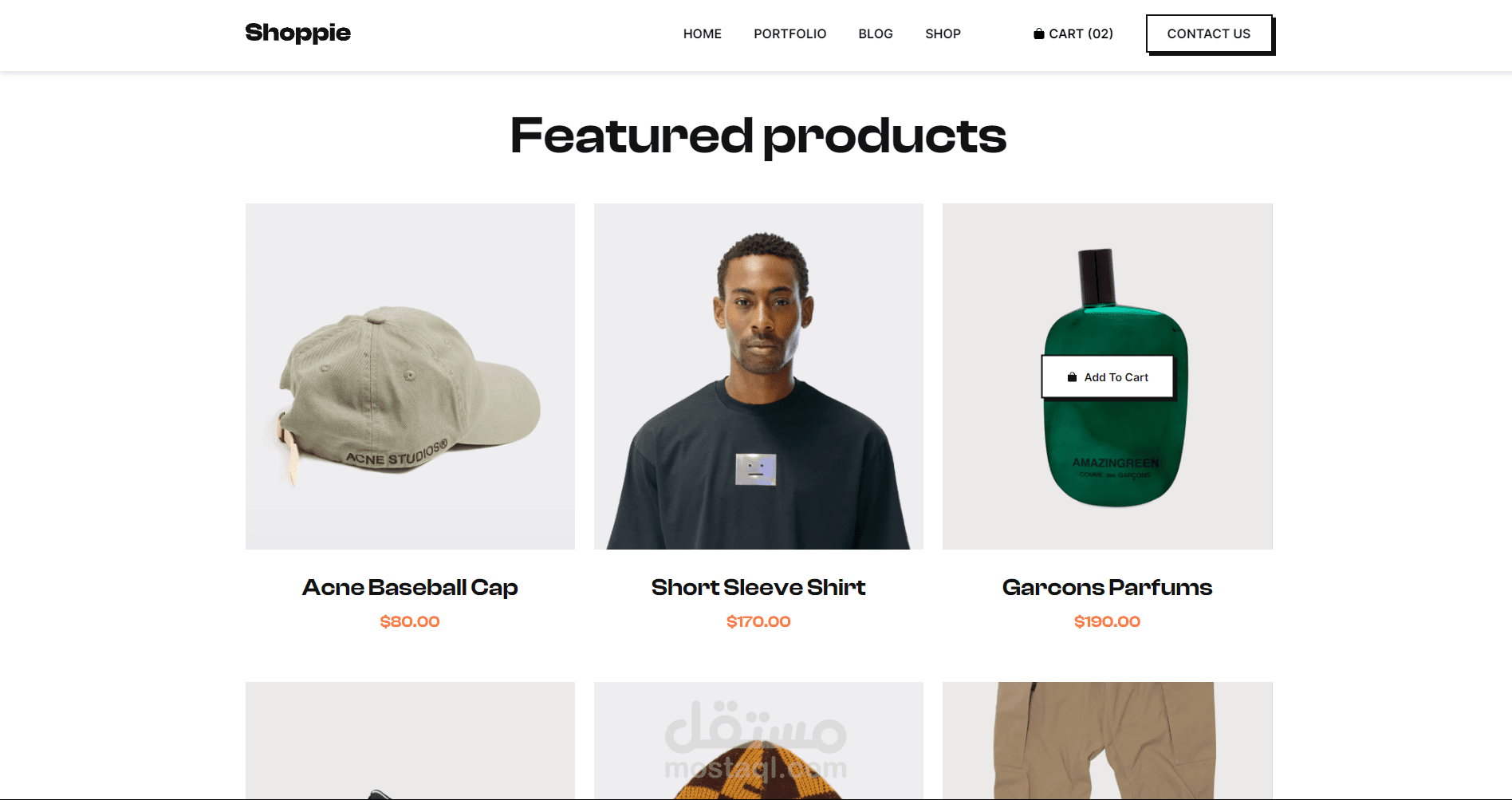Open the Shoppie logo homepage link

(297, 33)
